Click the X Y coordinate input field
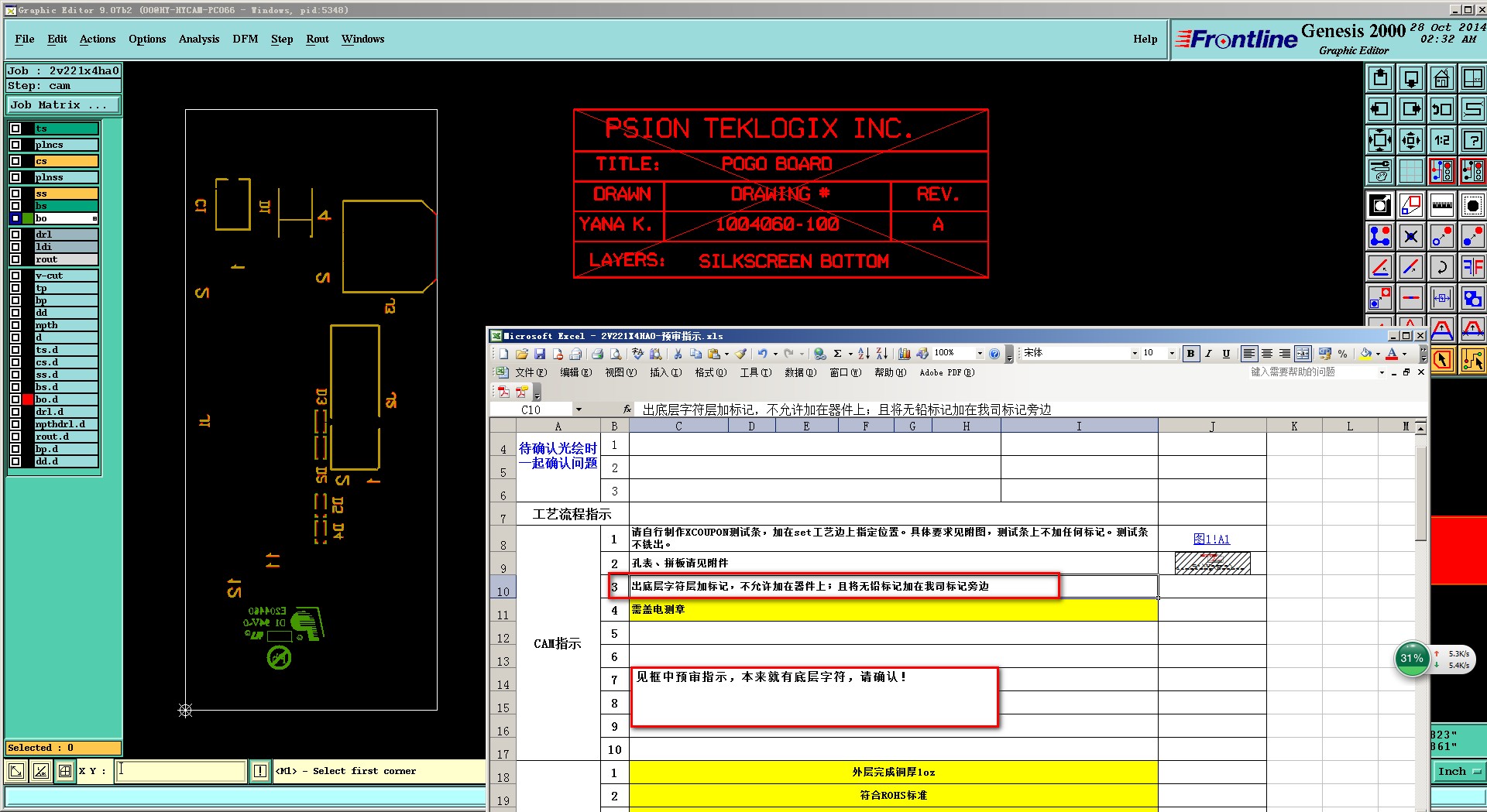This screenshot has height=812, width=1487. [x=181, y=771]
